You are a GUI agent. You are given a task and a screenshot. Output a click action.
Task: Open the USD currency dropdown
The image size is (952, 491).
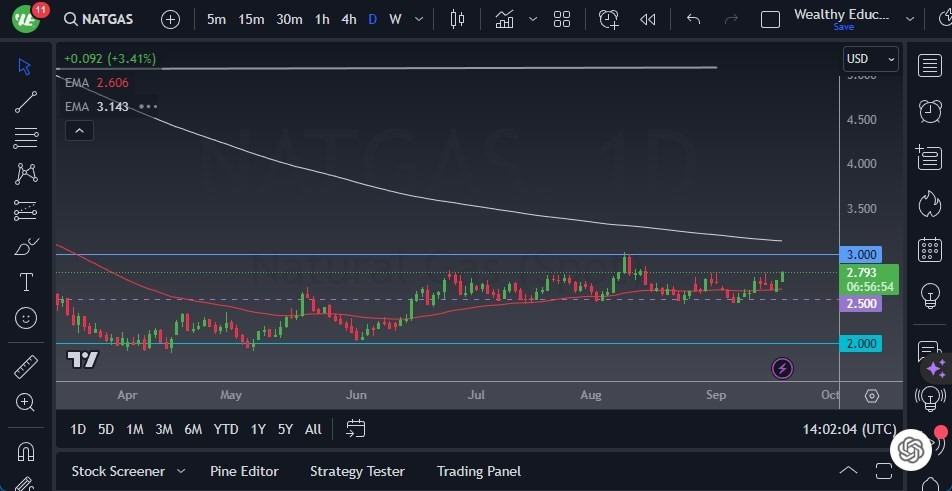click(x=869, y=59)
